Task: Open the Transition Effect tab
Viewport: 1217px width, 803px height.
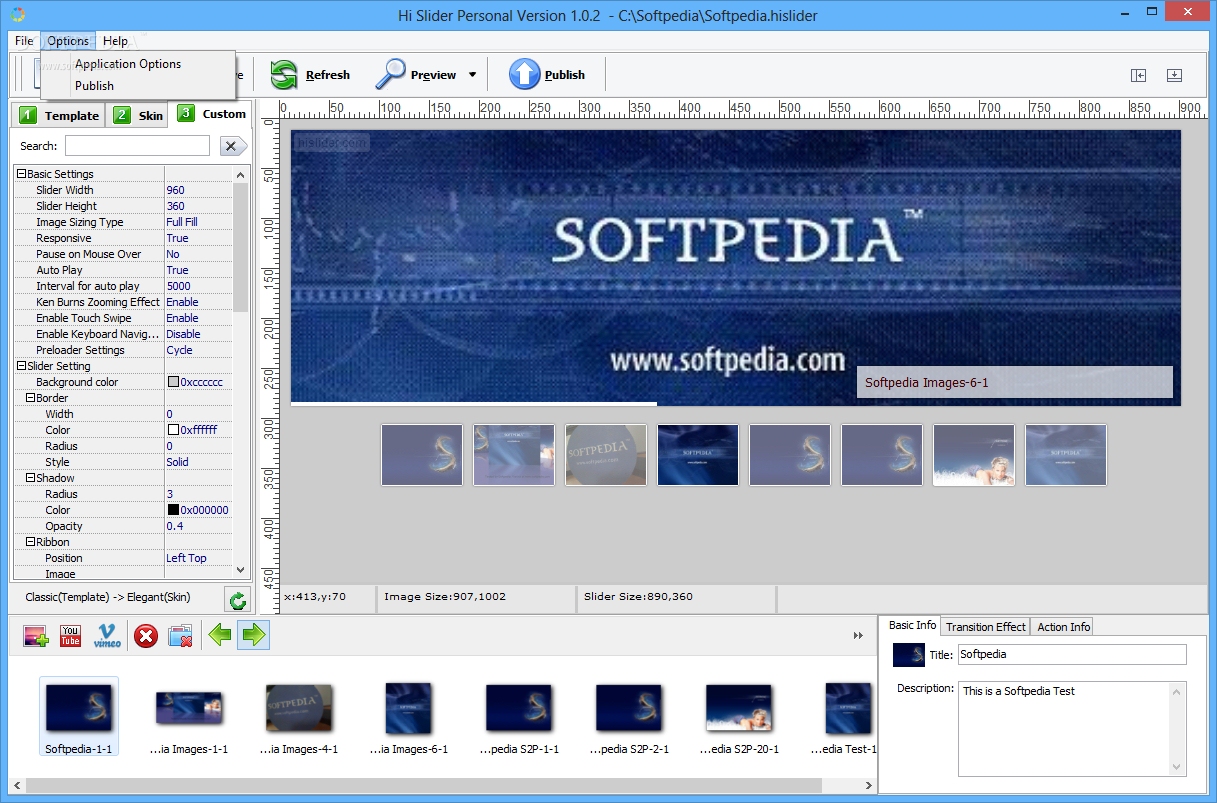Action: click(x=986, y=627)
